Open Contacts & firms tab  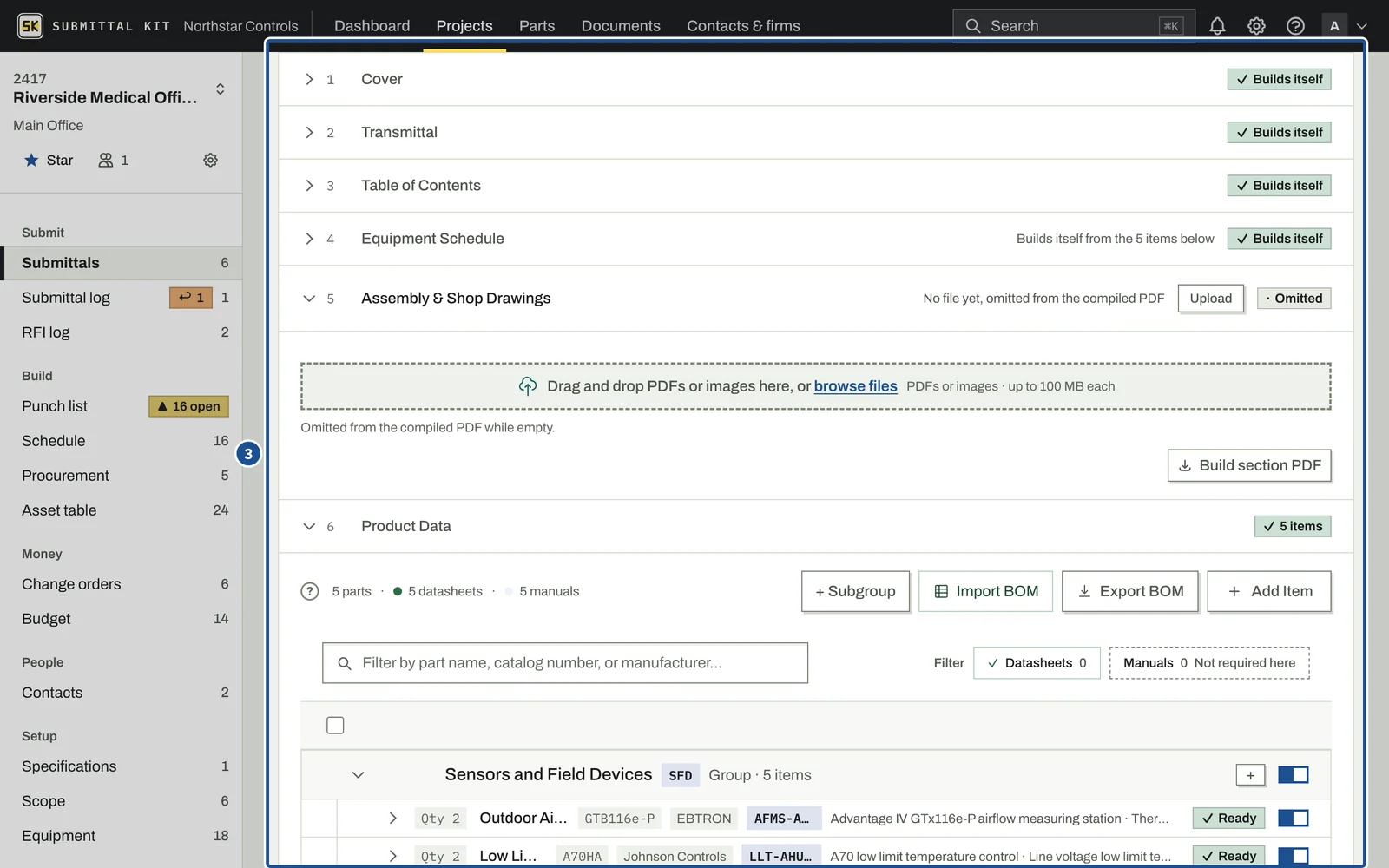pyautogui.click(x=743, y=26)
